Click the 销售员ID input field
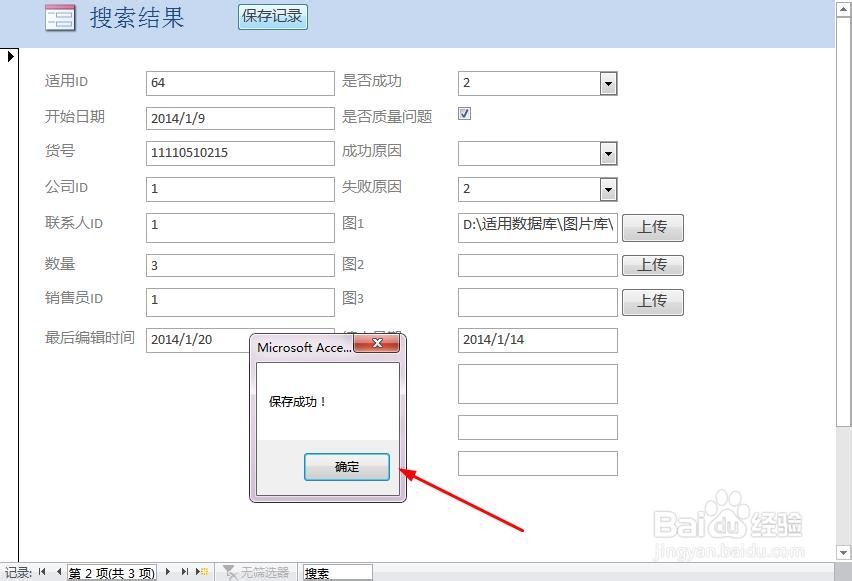The height and width of the screenshot is (581, 852). [x=240, y=302]
